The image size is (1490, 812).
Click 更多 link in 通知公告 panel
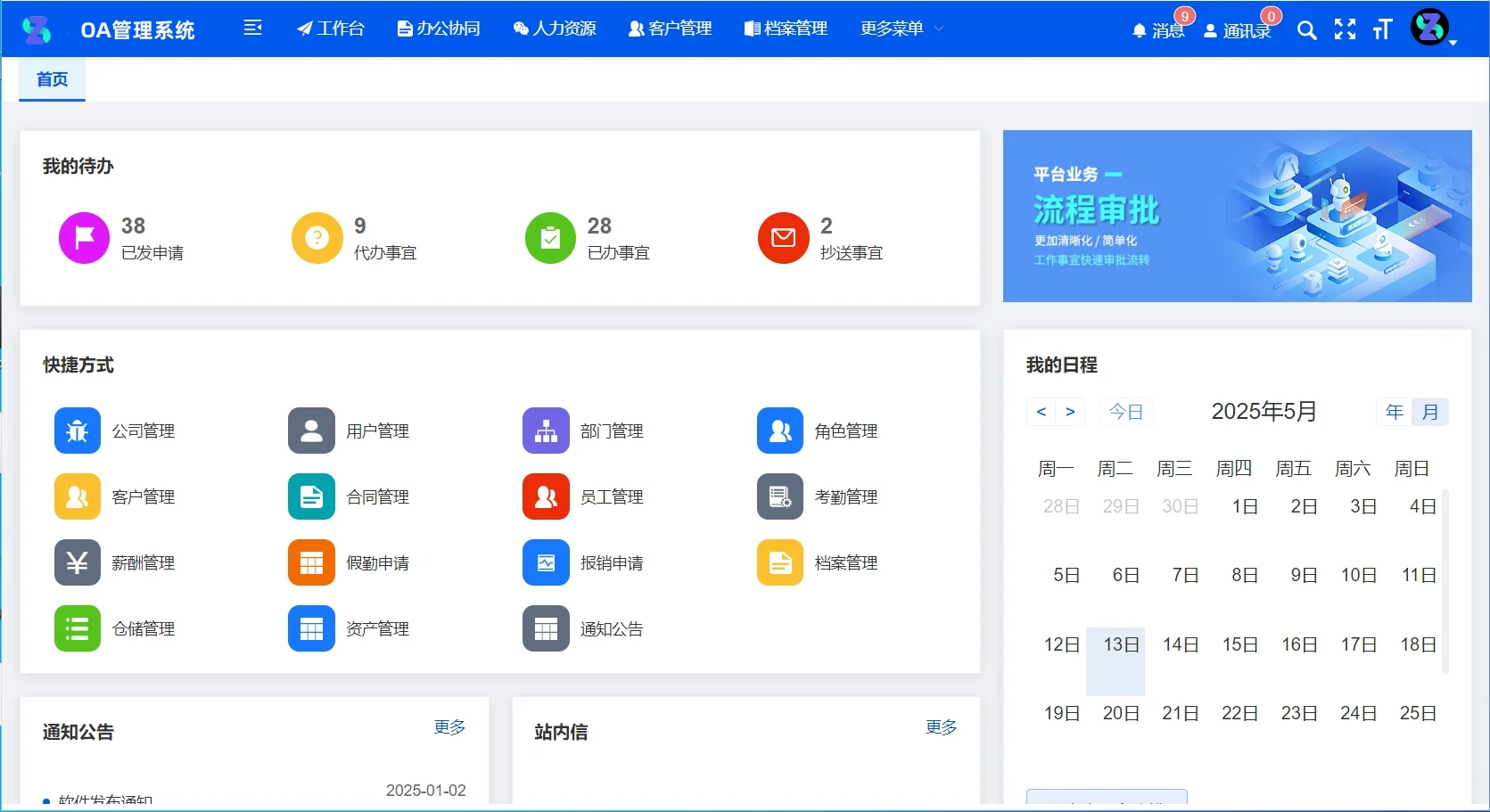(x=449, y=726)
